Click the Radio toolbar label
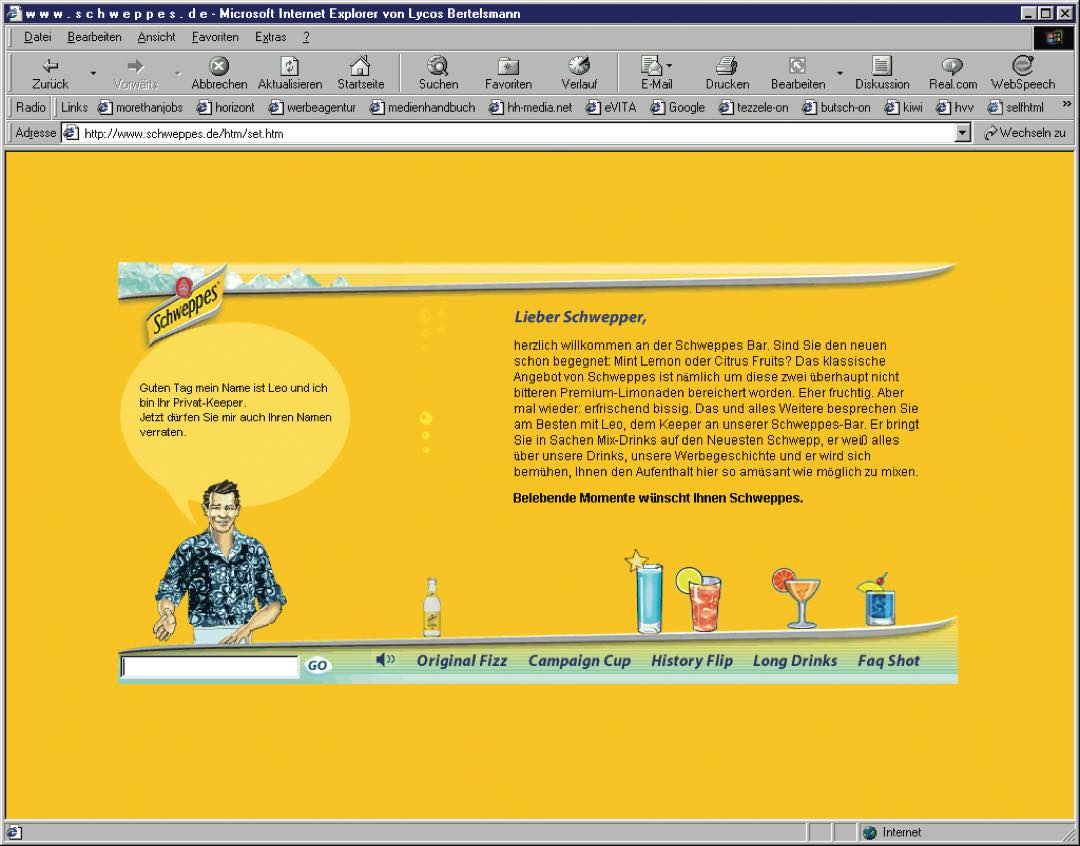Screen dimensions: 1080x846 (x=30, y=107)
